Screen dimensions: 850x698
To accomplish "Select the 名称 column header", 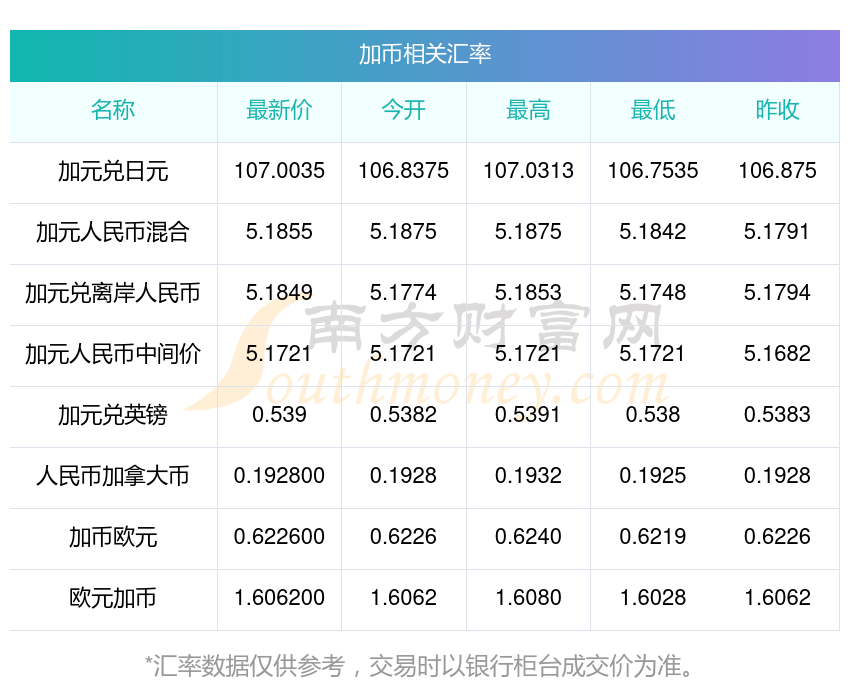I will pos(113,110).
